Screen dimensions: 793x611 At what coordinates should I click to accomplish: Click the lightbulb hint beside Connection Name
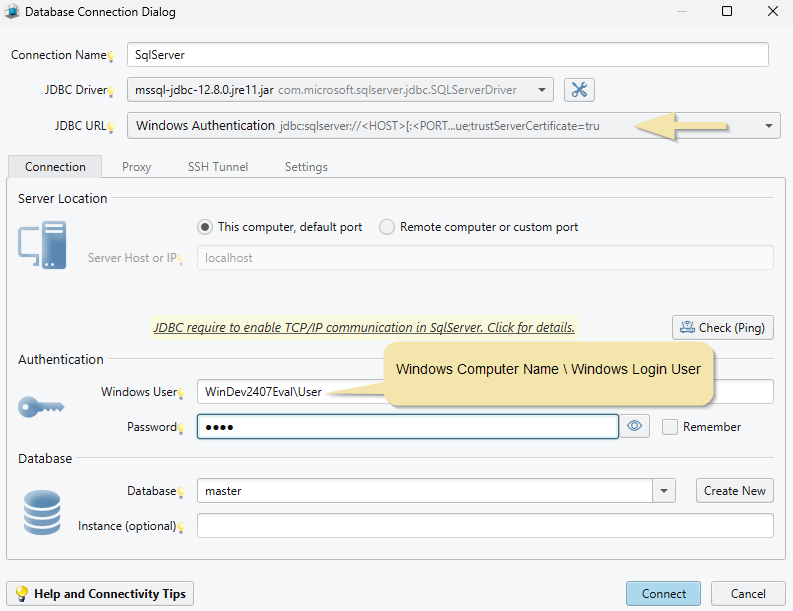pyautogui.click(x=112, y=57)
